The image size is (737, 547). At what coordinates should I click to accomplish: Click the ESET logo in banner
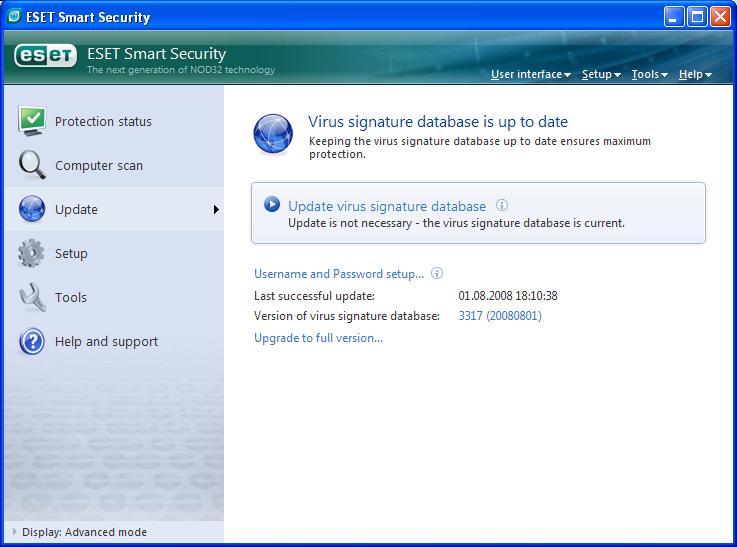[x=46, y=56]
